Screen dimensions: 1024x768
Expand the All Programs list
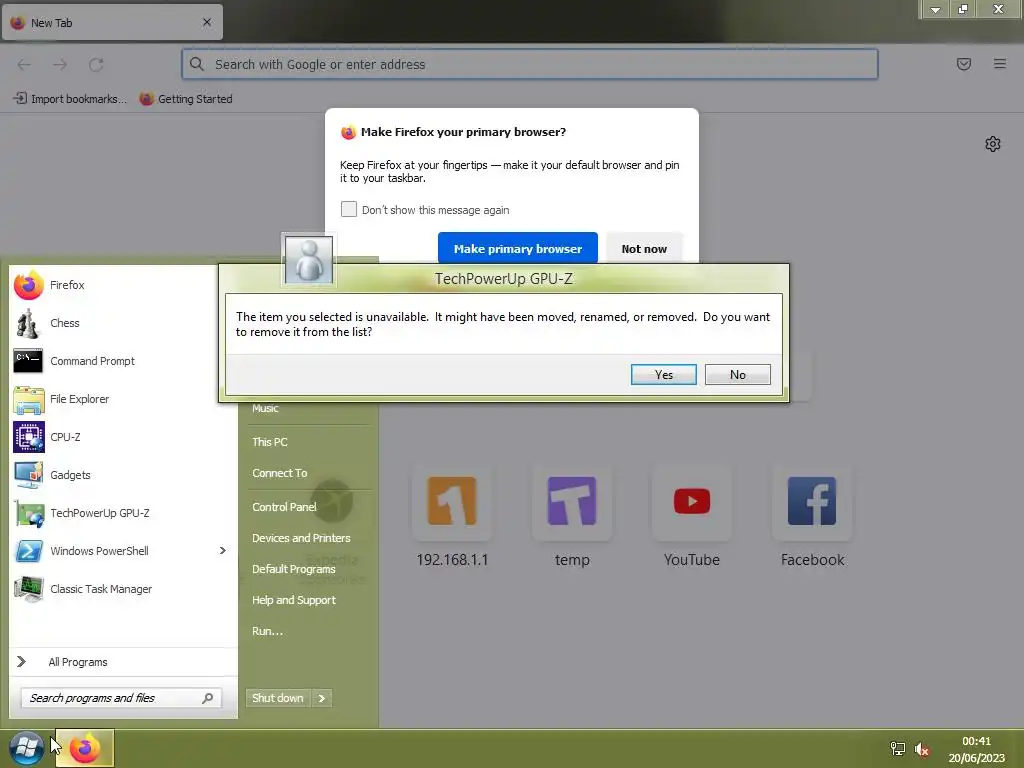point(123,662)
